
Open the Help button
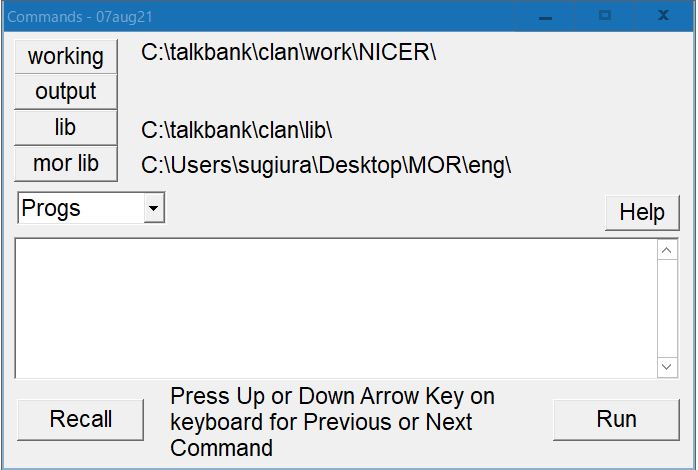click(x=641, y=212)
